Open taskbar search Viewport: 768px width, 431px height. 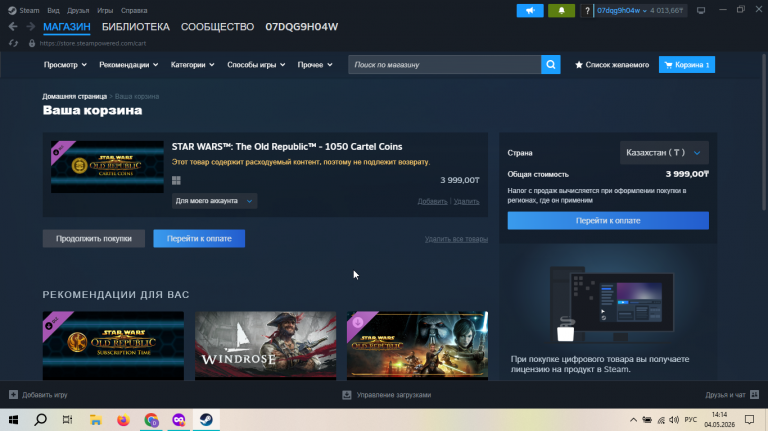[41, 420]
